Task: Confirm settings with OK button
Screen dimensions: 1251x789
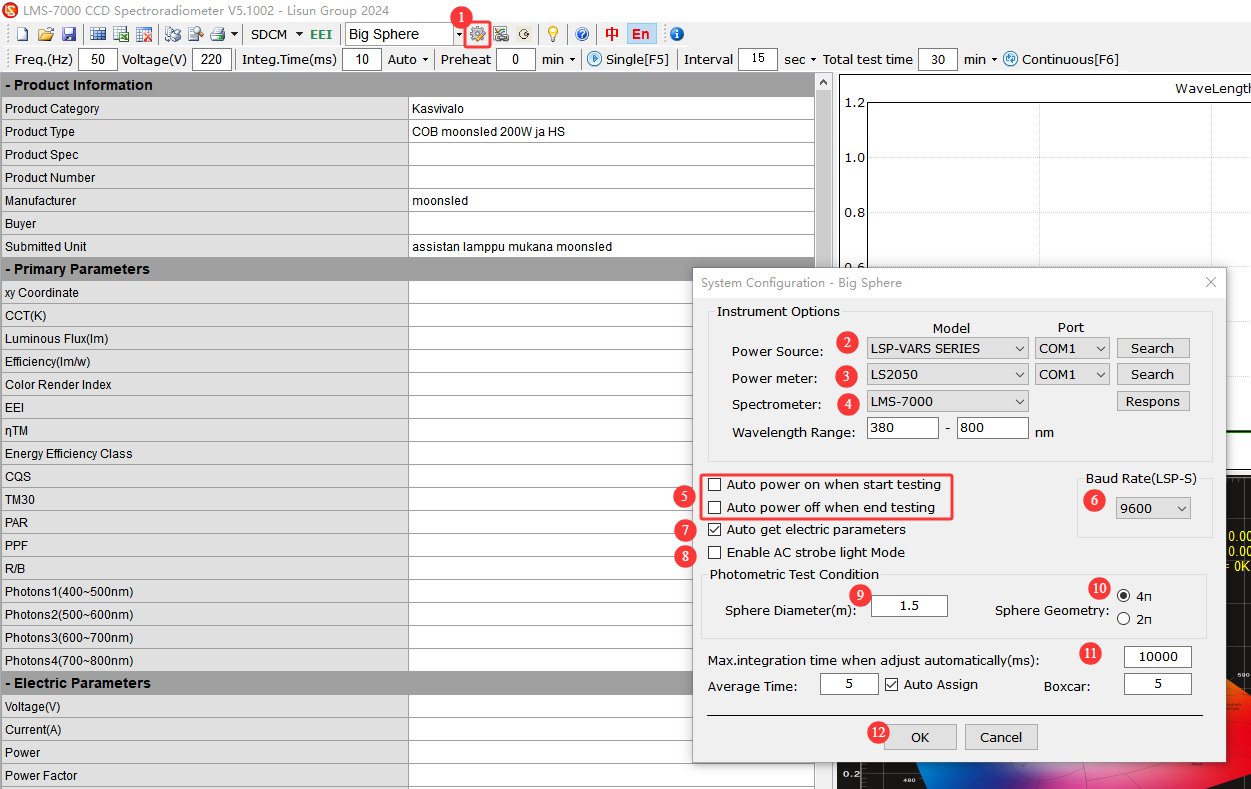Action: click(920, 737)
